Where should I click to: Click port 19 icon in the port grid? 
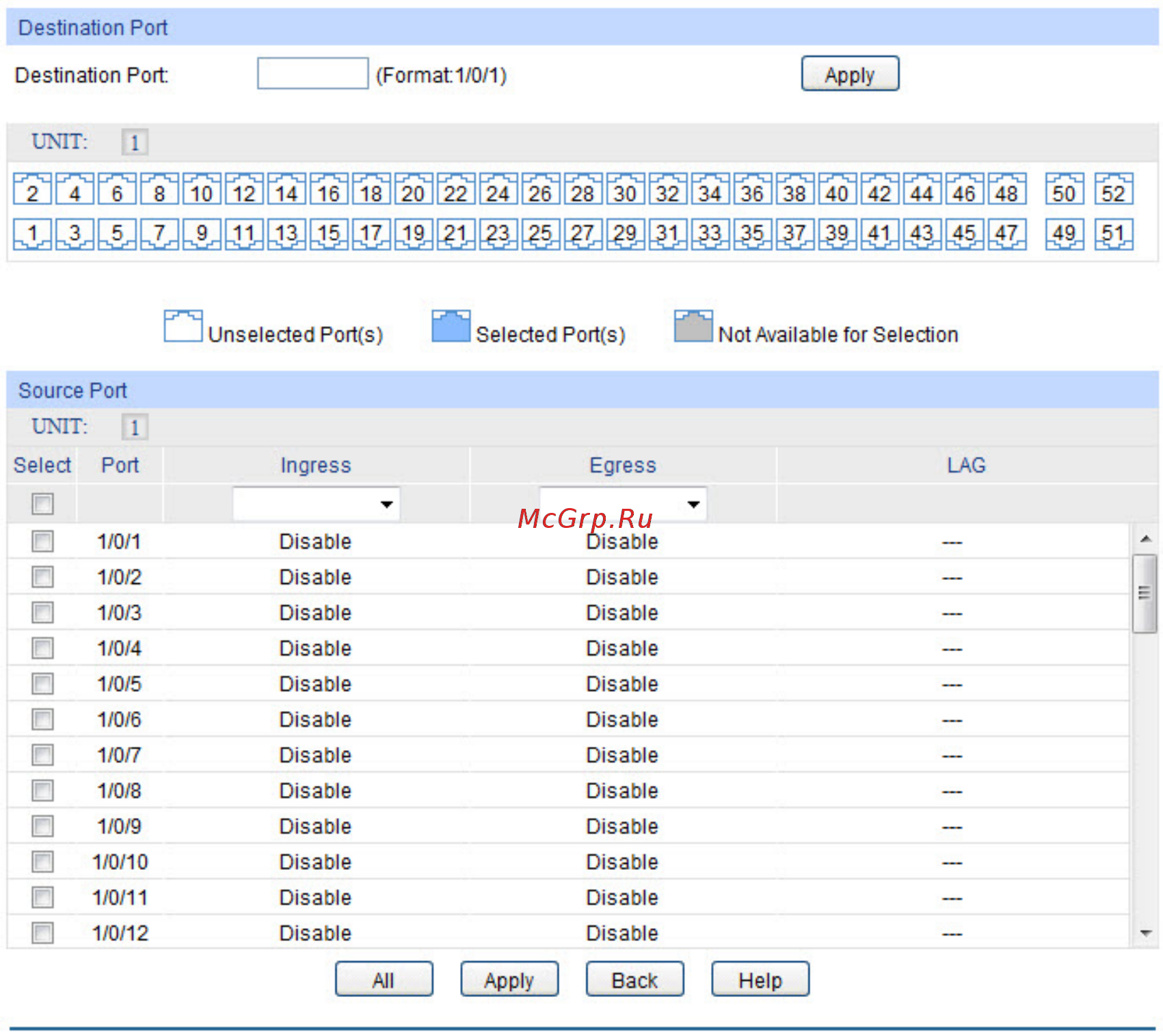point(414,234)
